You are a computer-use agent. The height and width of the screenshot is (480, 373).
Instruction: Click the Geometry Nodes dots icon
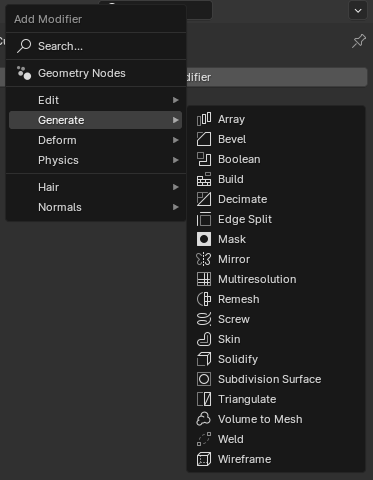24,73
